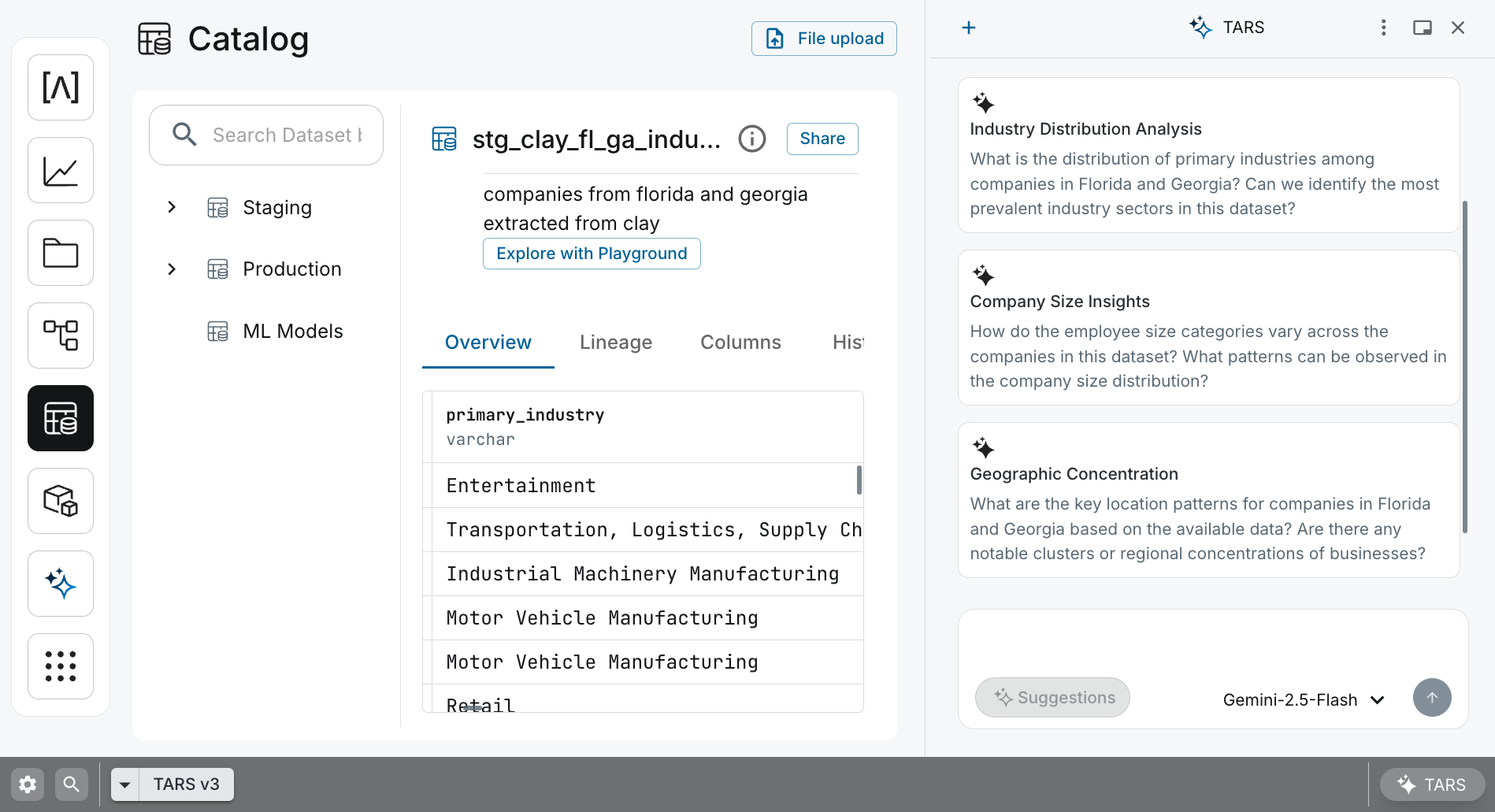Open the apps grid icon in the sidebar

[x=60, y=666]
